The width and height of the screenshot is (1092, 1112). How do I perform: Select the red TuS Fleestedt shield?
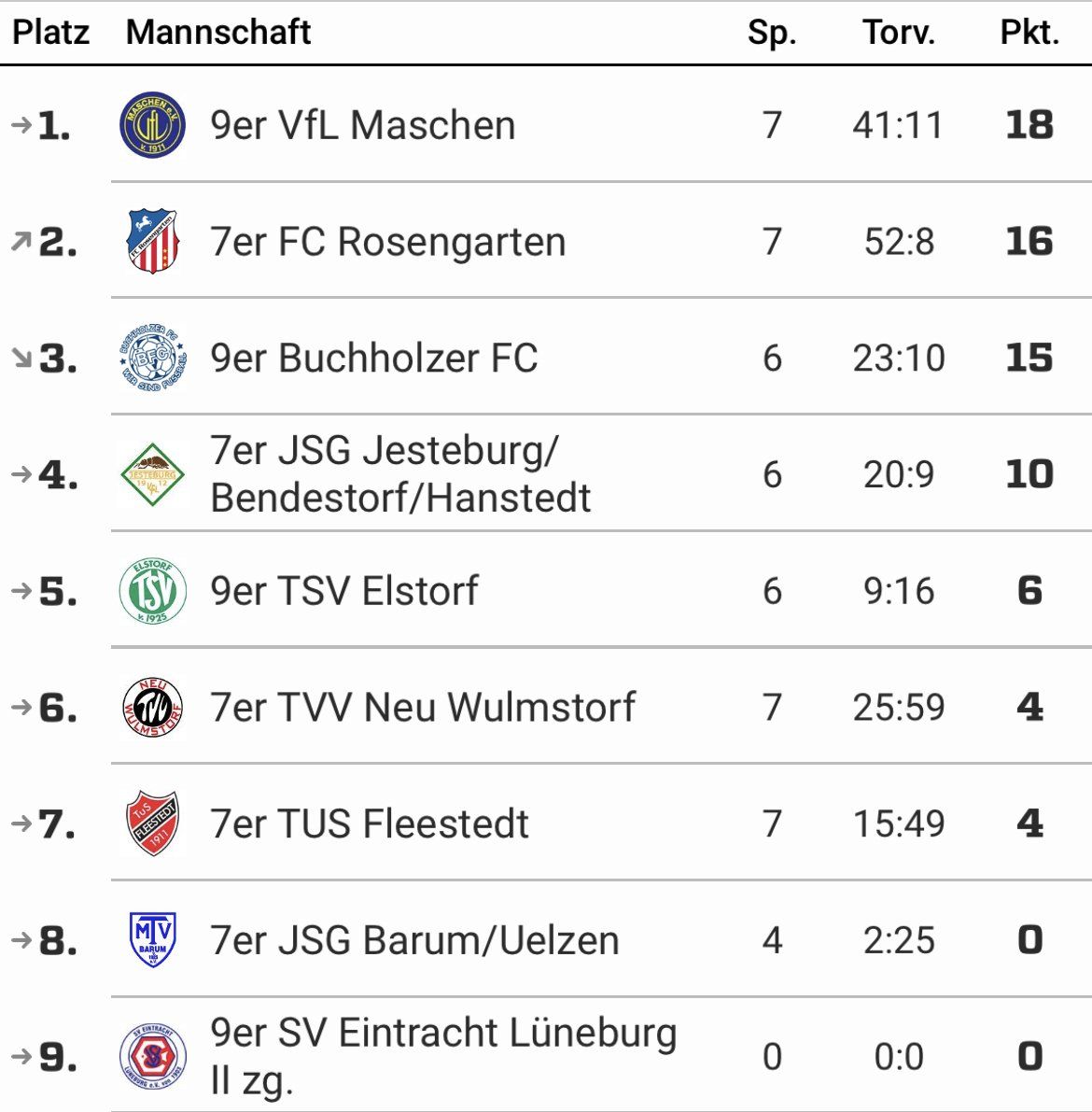(x=152, y=823)
